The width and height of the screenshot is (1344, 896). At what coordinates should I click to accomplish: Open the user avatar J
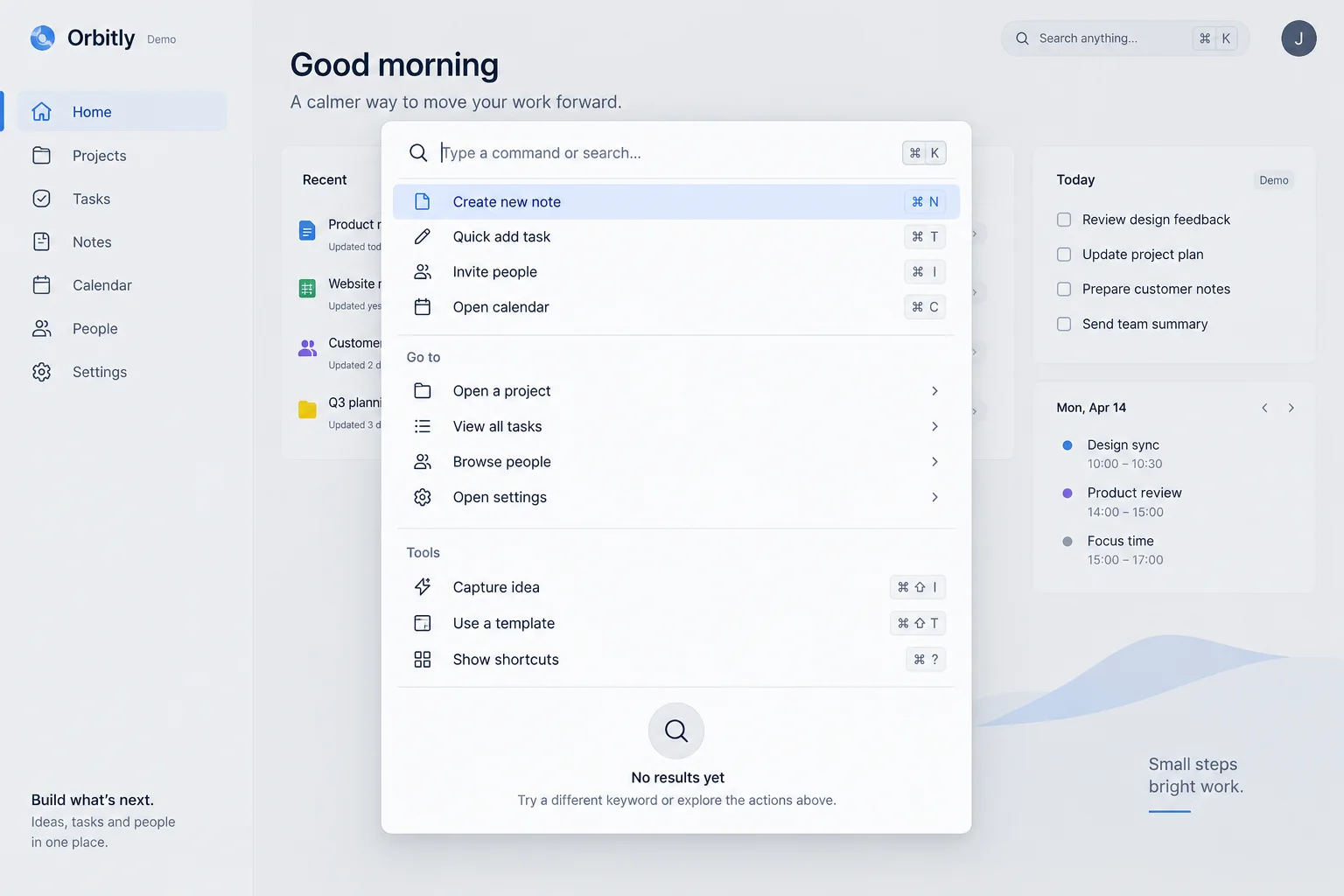[x=1298, y=38]
